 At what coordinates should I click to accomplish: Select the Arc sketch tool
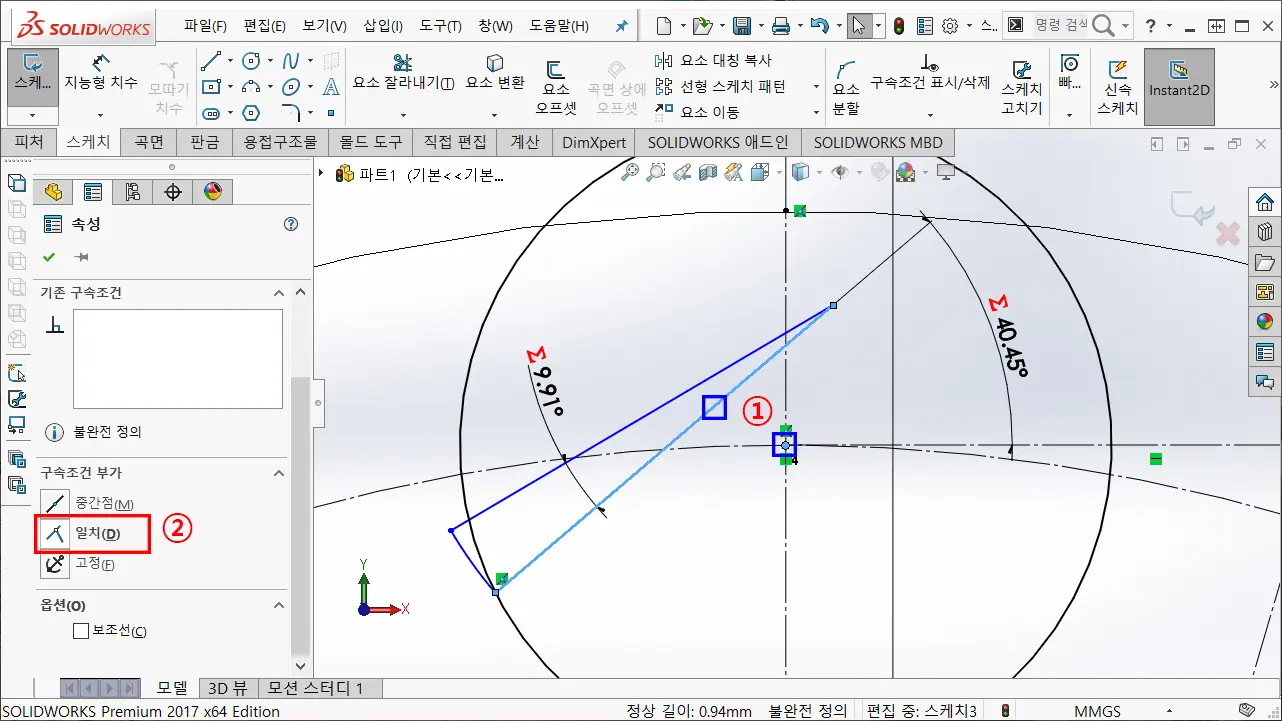251,88
